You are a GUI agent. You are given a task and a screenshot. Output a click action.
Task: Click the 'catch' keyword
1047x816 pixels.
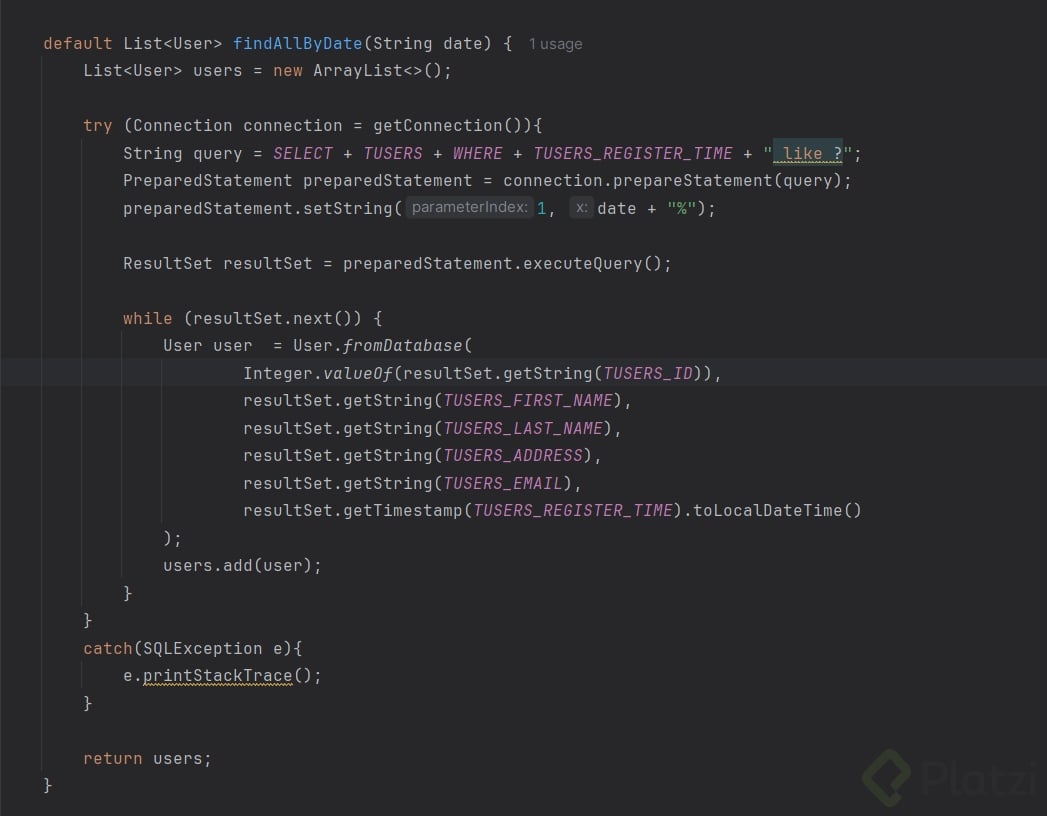click(108, 648)
